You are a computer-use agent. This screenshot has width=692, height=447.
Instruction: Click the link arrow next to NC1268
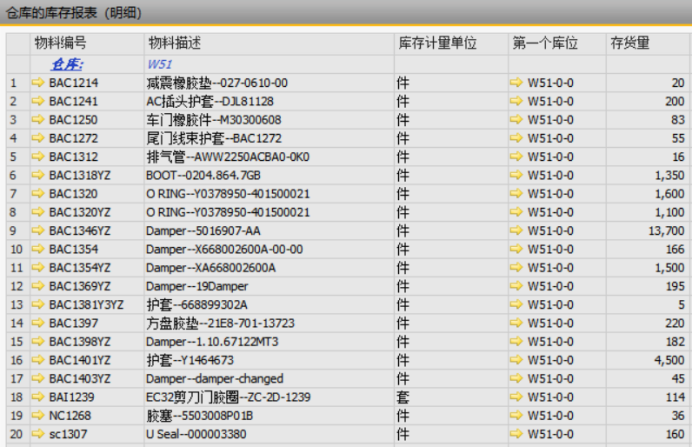coord(39,415)
